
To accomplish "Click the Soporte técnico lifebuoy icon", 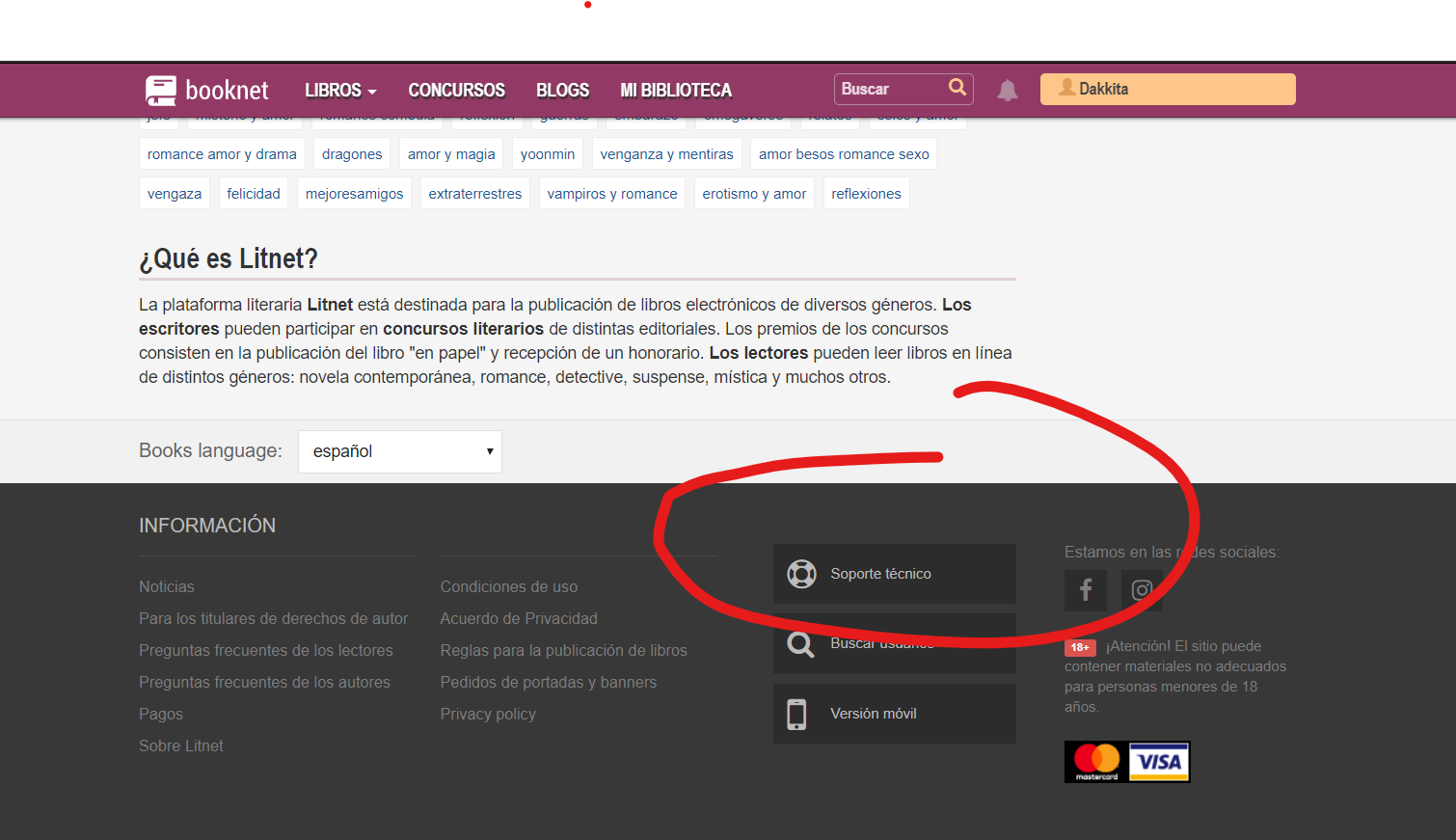I will pyautogui.click(x=801, y=574).
